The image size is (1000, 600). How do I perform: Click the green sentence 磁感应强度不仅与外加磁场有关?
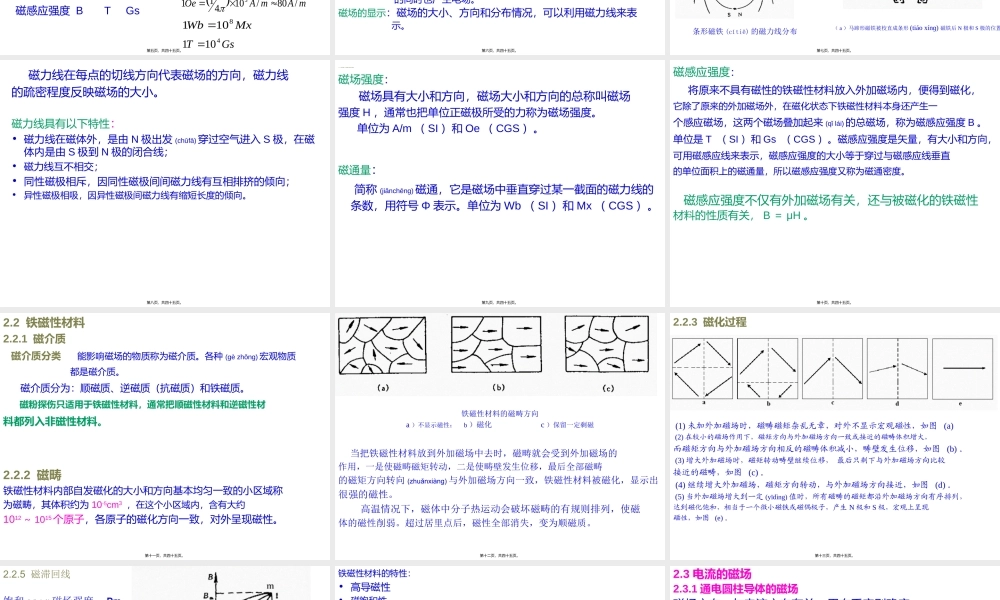(x=825, y=208)
